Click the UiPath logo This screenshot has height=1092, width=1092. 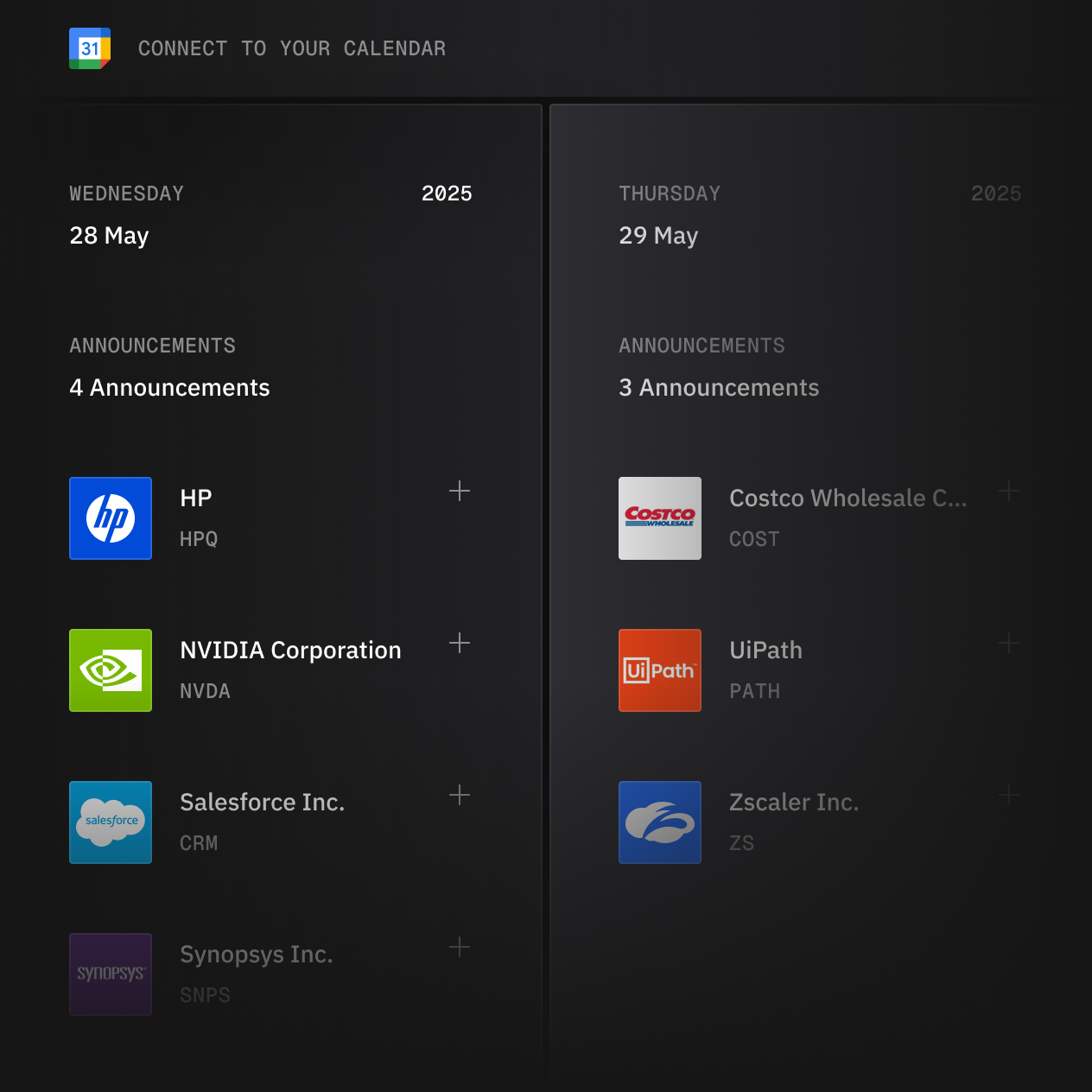(x=660, y=670)
